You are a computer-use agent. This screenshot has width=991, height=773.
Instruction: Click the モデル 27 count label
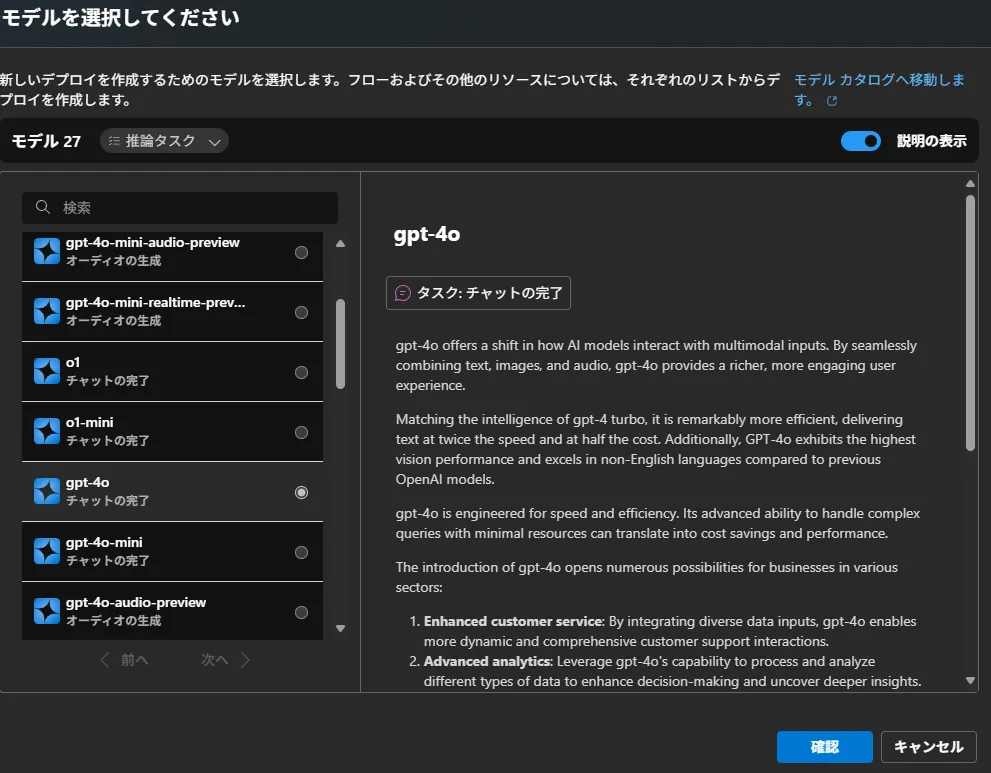[x=46, y=141]
